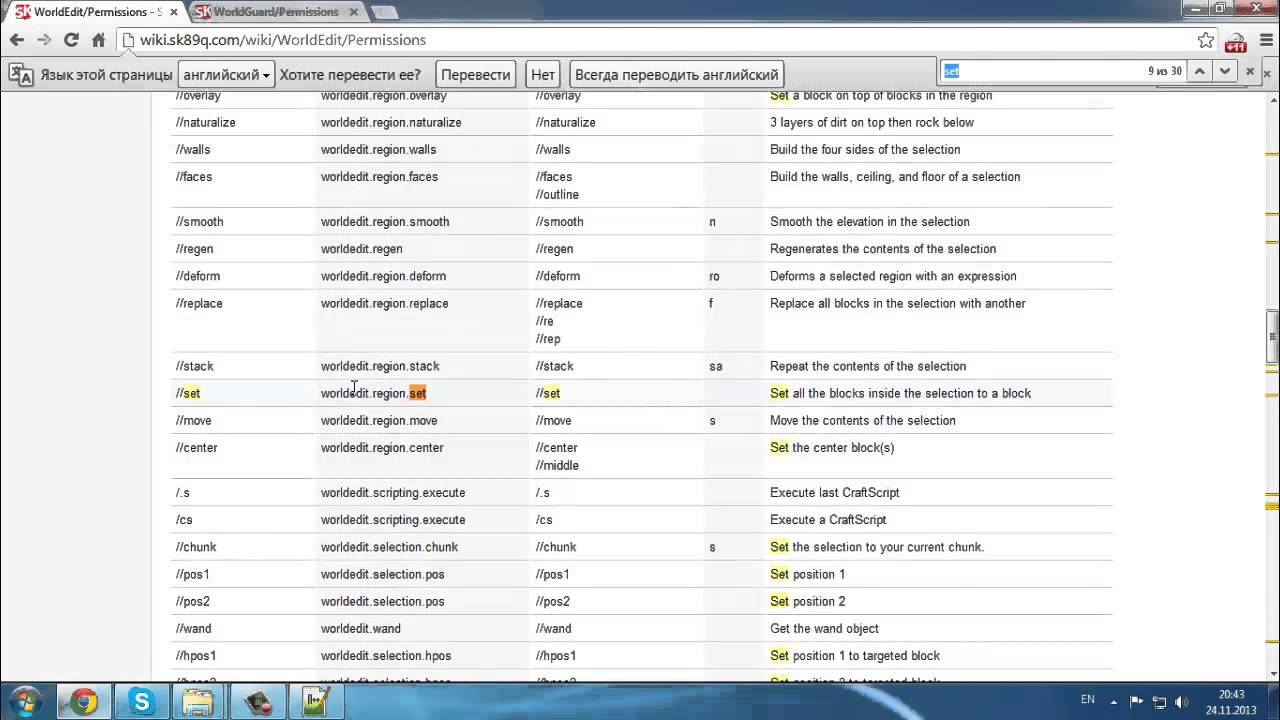This screenshot has height=720, width=1280.
Task: Go back to the previous page
Action: pos(16,40)
